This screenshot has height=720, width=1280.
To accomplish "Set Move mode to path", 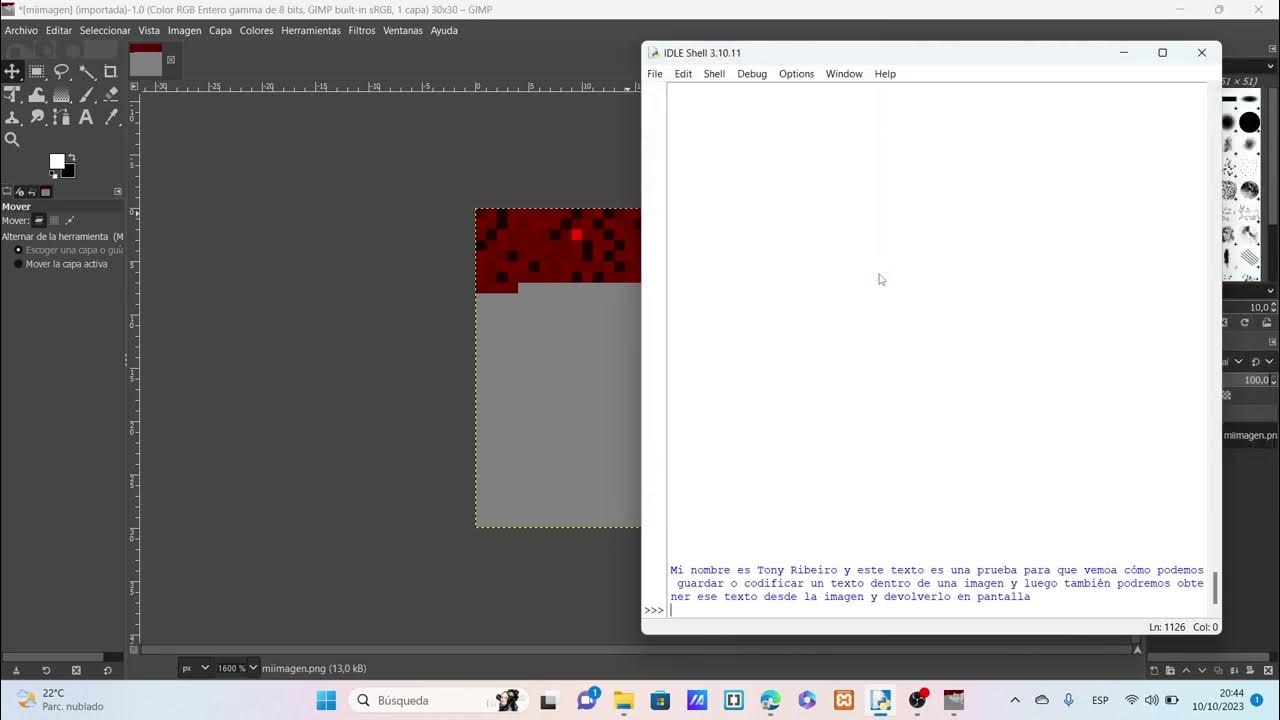I will 70,220.
